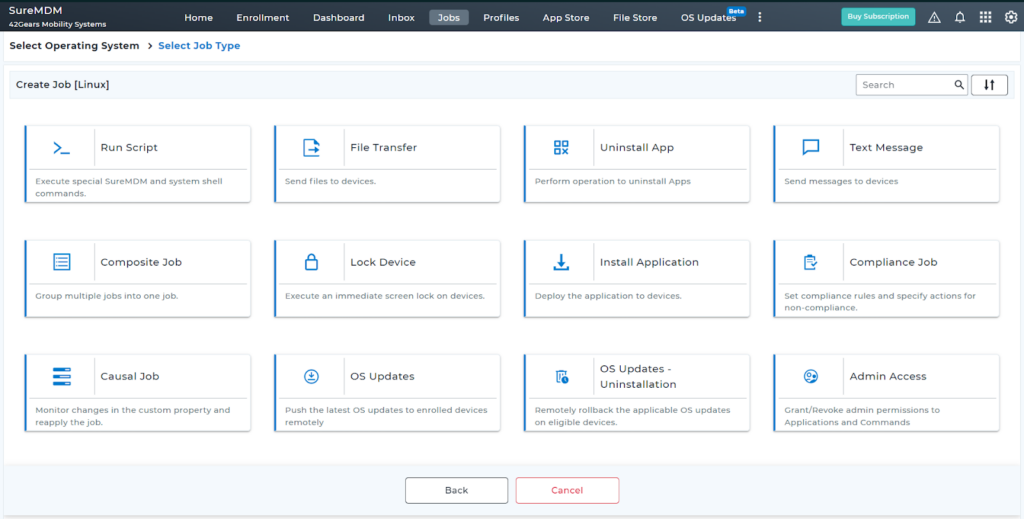The image size is (1024, 519).
Task: Click the Select Operating System breadcrumb
Action: tap(74, 46)
